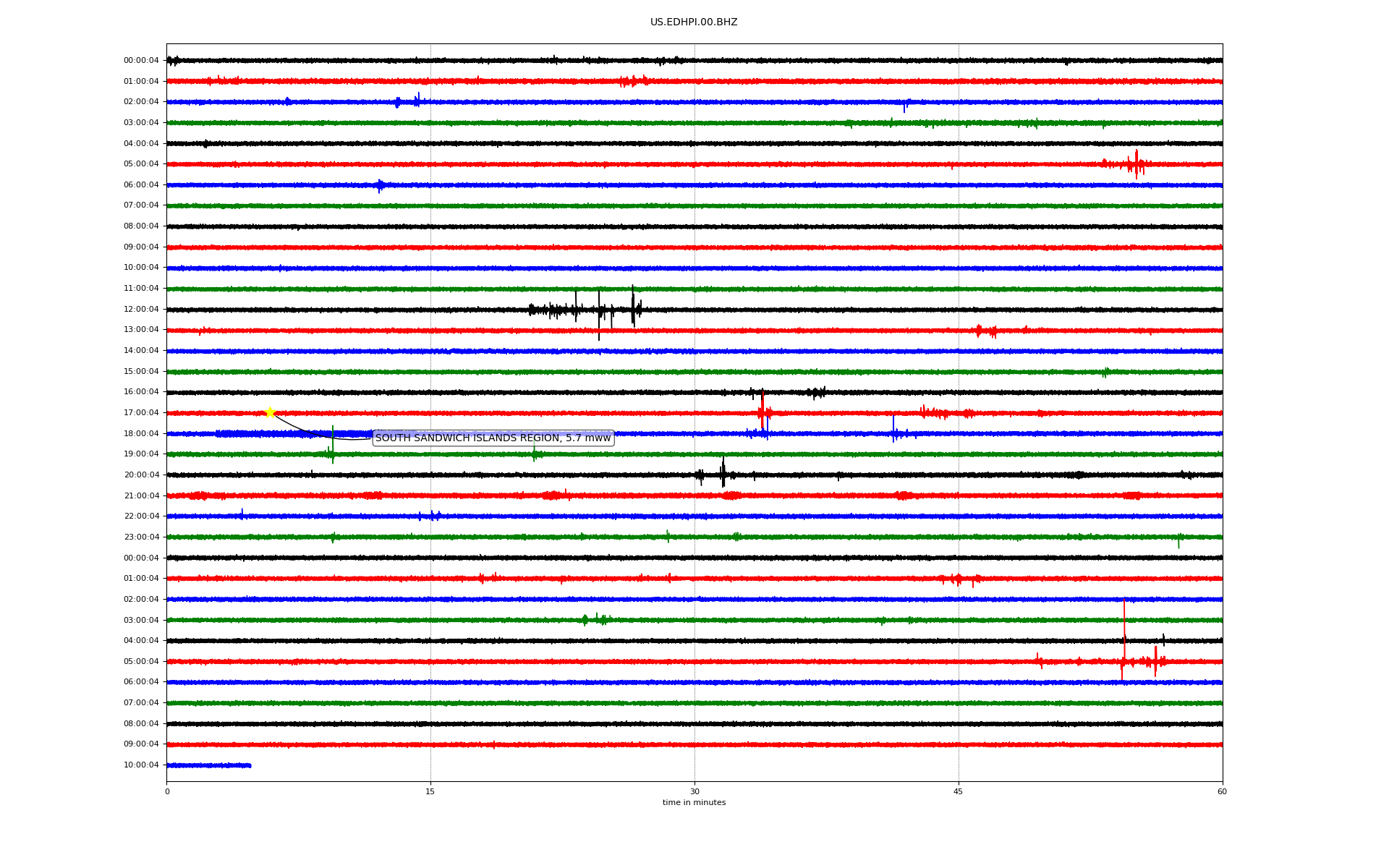Click the 60 tick on the x-axis
Image resolution: width=1389 pixels, height=868 pixels.
click(1222, 791)
